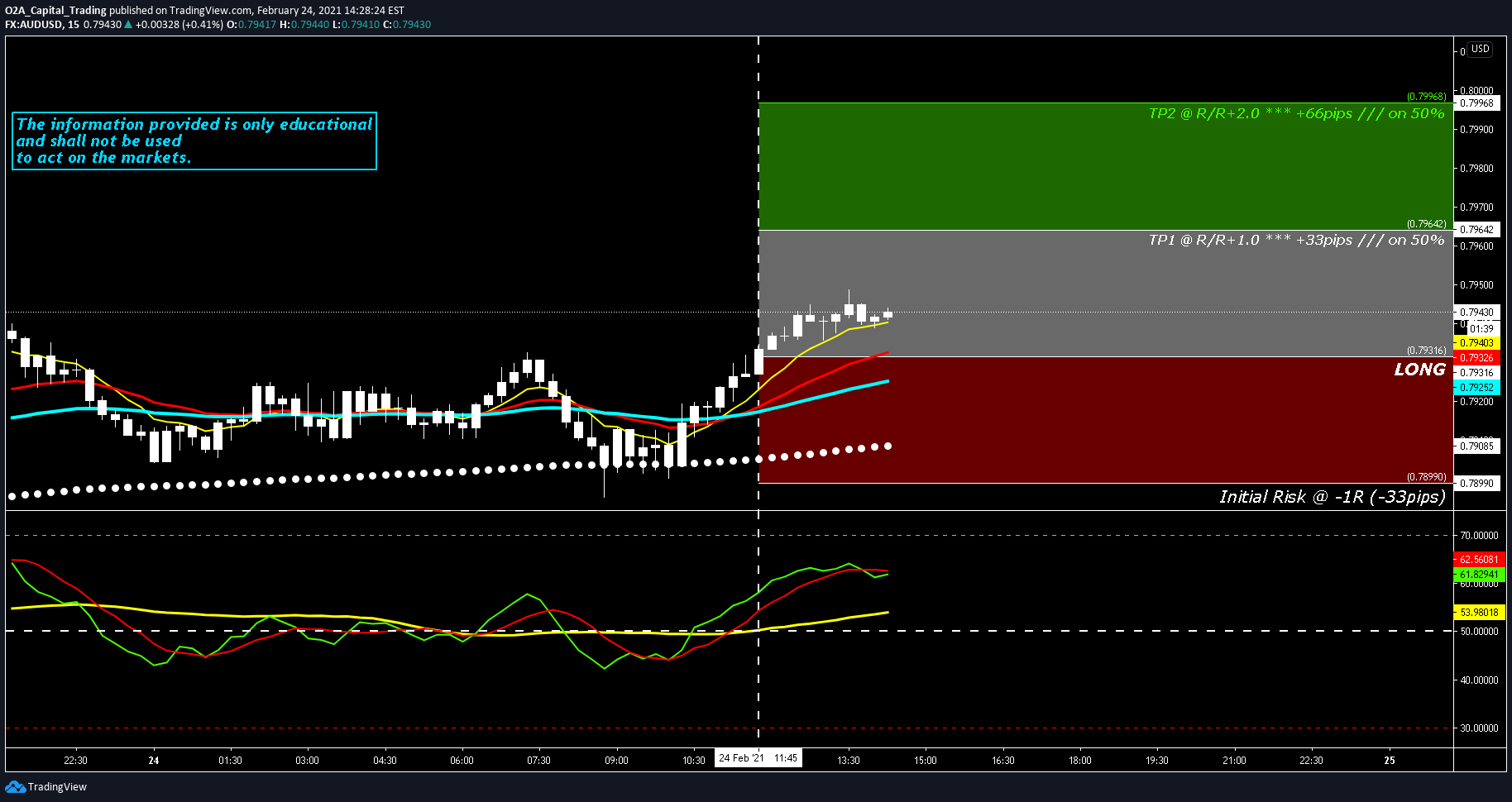The width and height of the screenshot is (1512, 802).
Task: Click the (0.78990) label at the risk zone bottom
Action: 1427,477
